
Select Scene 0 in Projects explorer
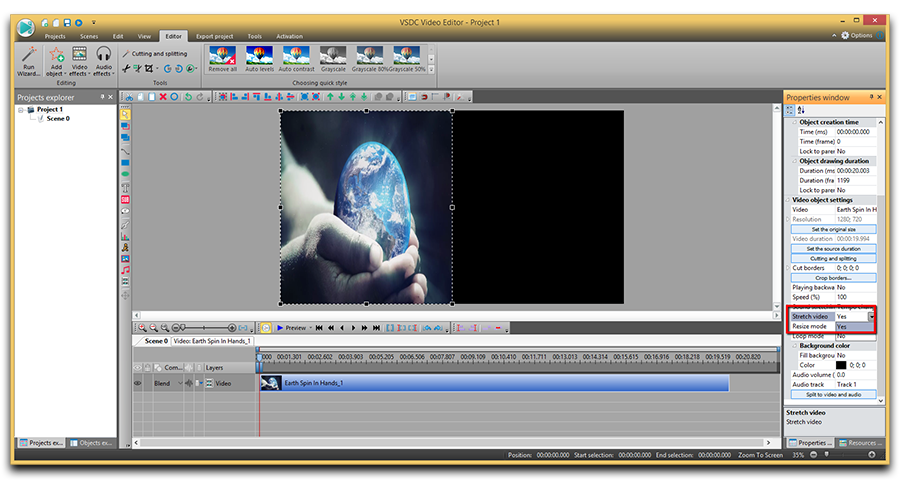coord(58,119)
